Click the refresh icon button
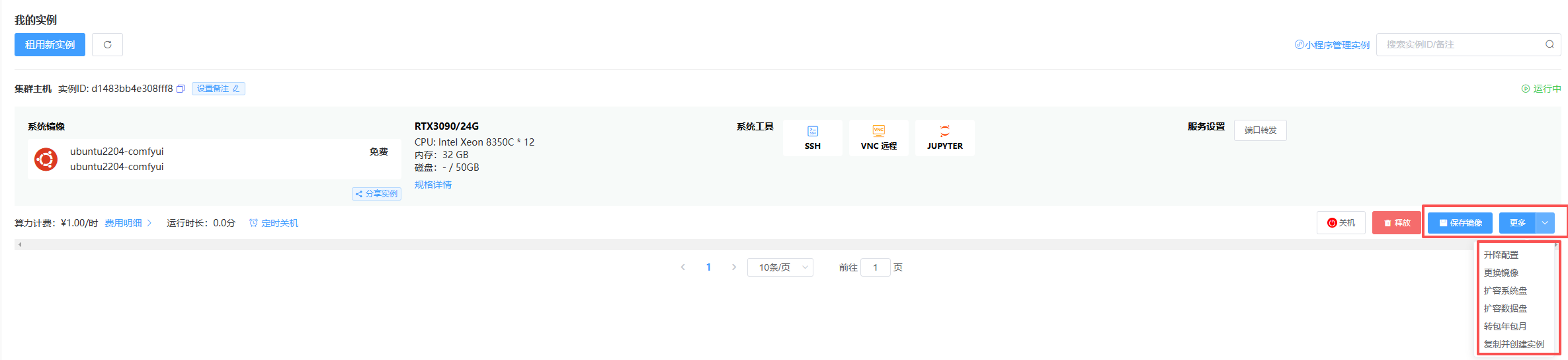The height and width of the screenshot is (360, 1568). 107,45
